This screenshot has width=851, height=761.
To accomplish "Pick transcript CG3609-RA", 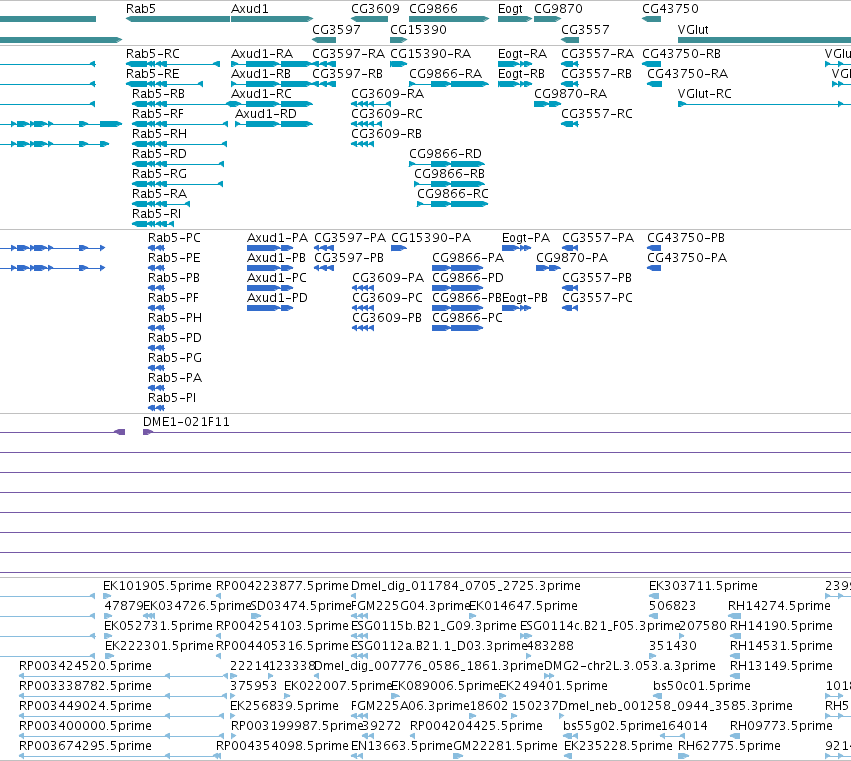I will (388, 94).
